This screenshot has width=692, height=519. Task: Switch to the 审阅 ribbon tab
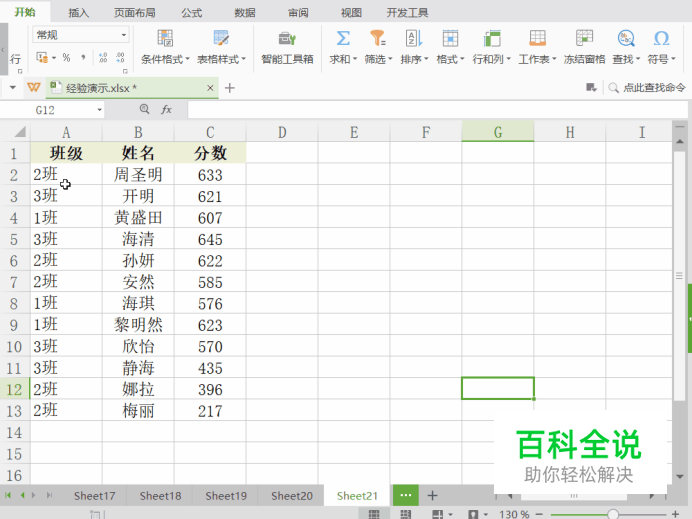tap(298, 12)
